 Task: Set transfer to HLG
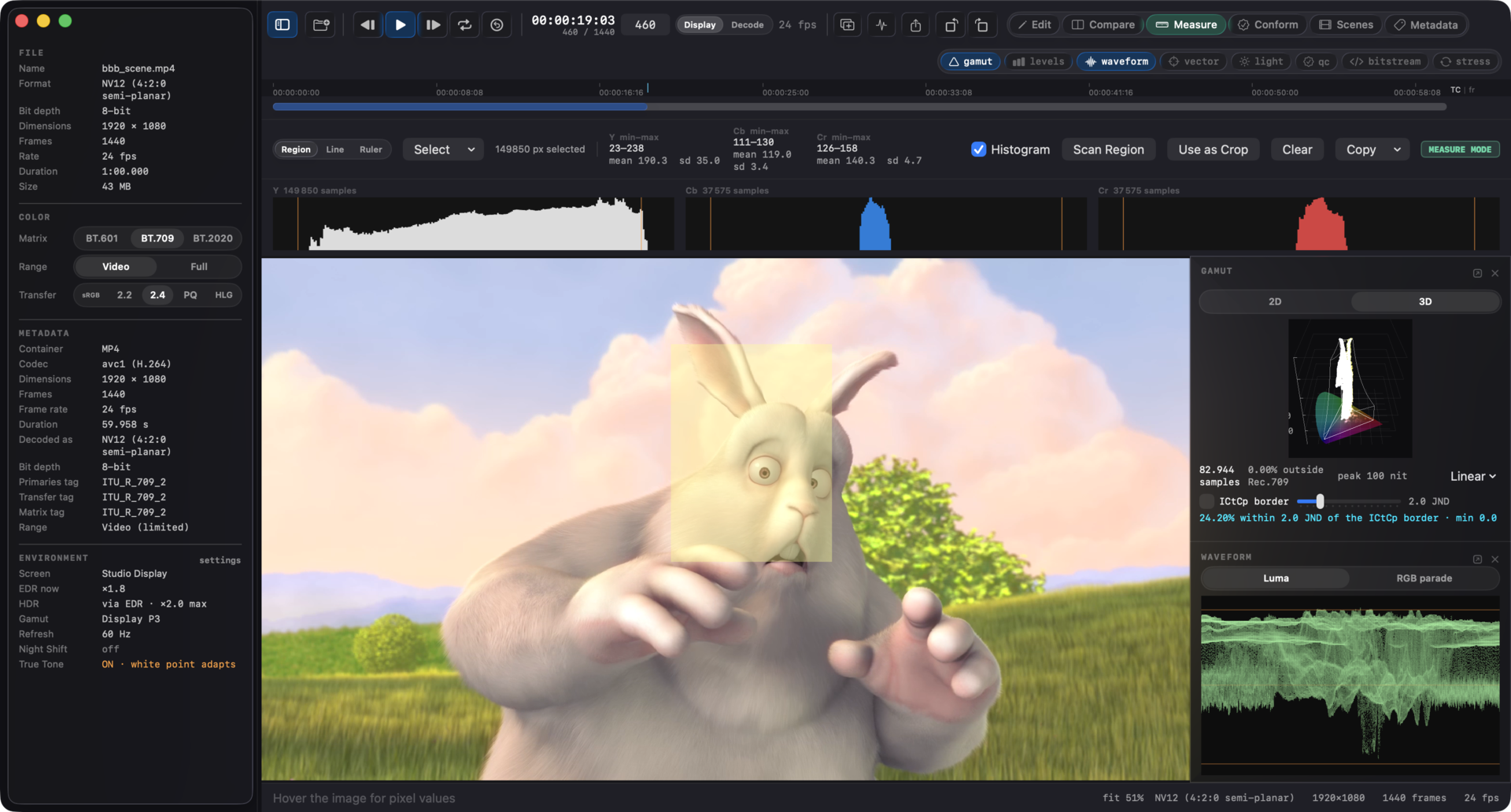(224, 295)
